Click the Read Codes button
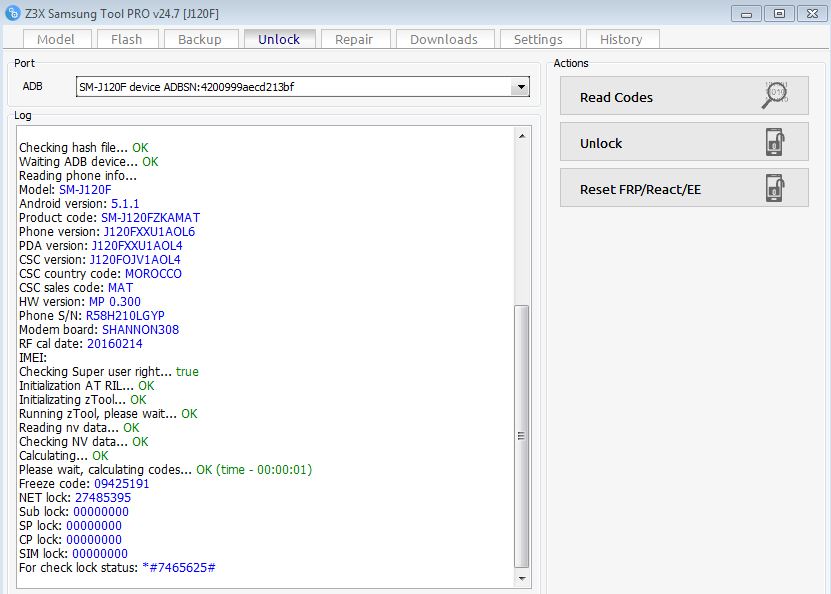The image size is (831, 594). pyautogui.click(x=684, y=96)
